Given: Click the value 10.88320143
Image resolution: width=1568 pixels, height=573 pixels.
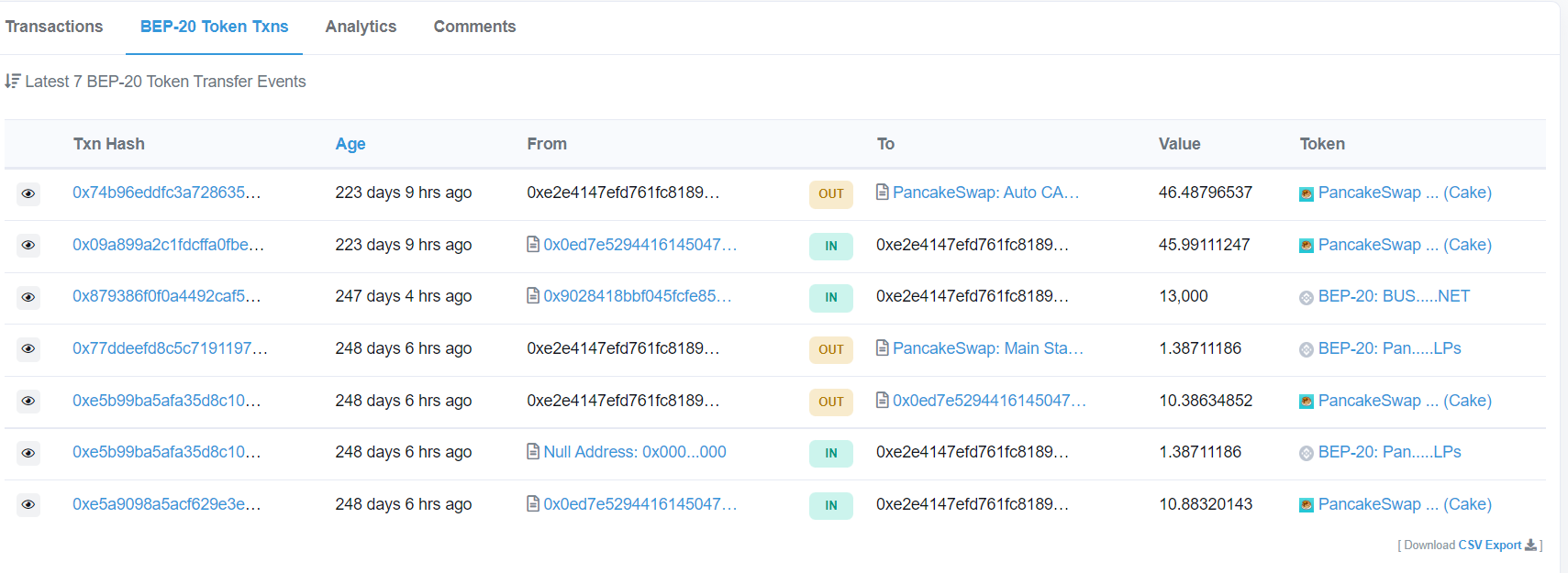Looking at the screenshot, I should coord(1206,504).
